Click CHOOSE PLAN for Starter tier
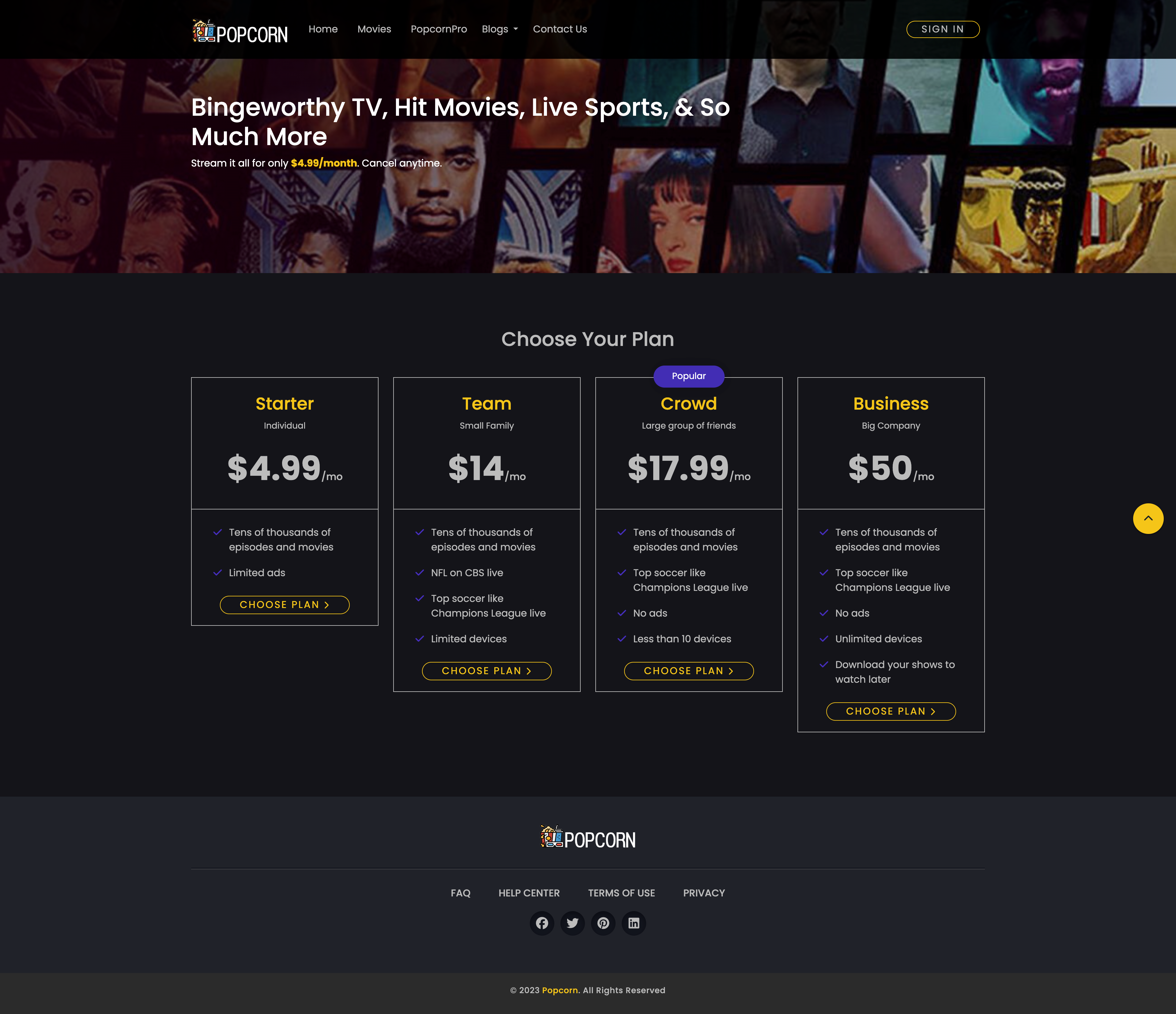This screenshot has height=1014, width=1176. click(284, 604)
